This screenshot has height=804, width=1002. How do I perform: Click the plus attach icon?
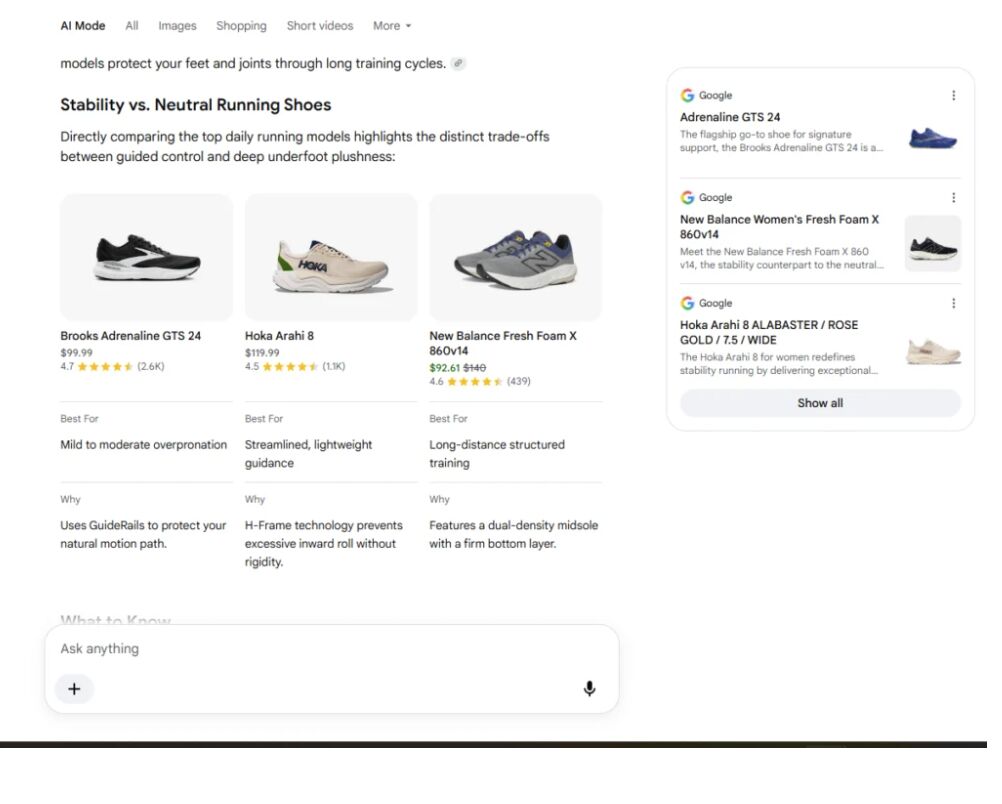[74, 689]
